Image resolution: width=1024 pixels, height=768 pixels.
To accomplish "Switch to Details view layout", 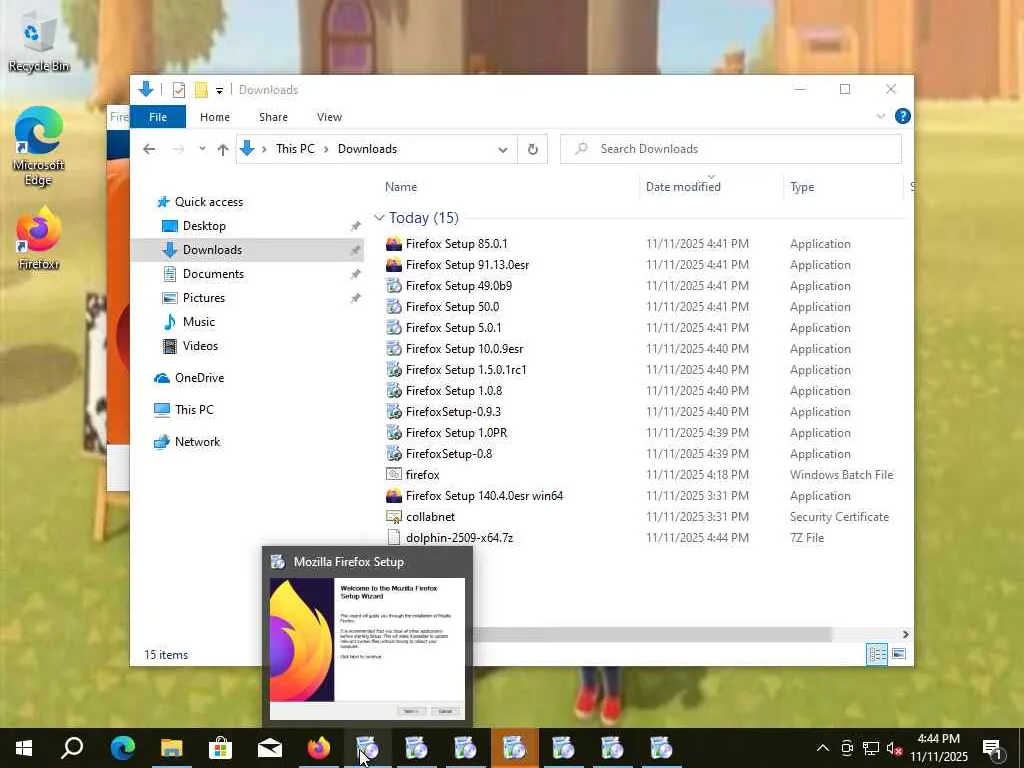I will (876, 654).
